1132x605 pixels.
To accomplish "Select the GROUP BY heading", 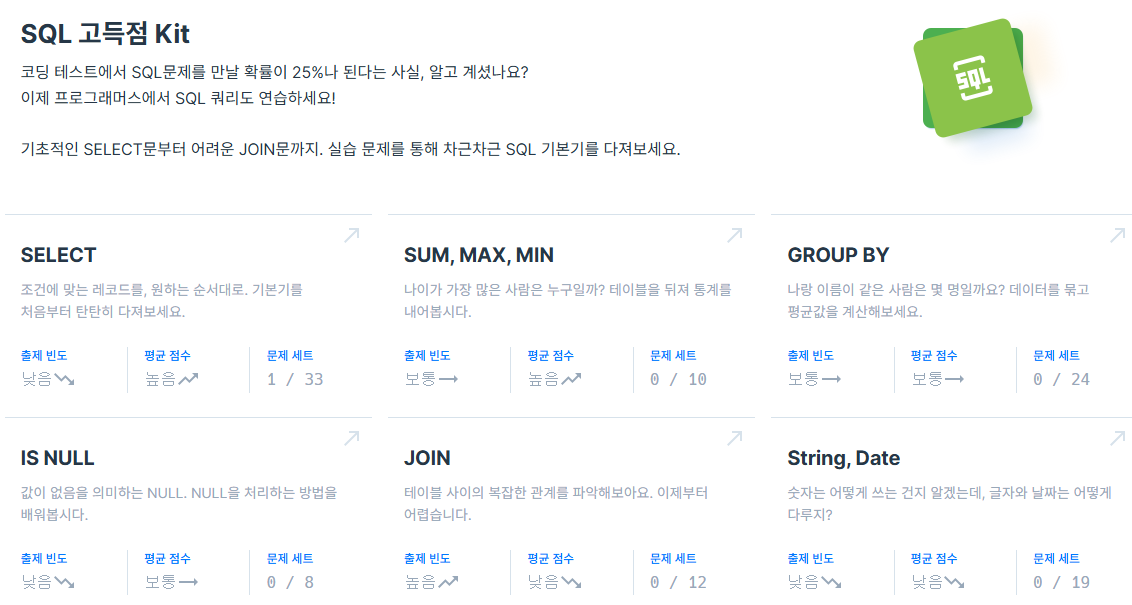I will click(x=838, y=255).
